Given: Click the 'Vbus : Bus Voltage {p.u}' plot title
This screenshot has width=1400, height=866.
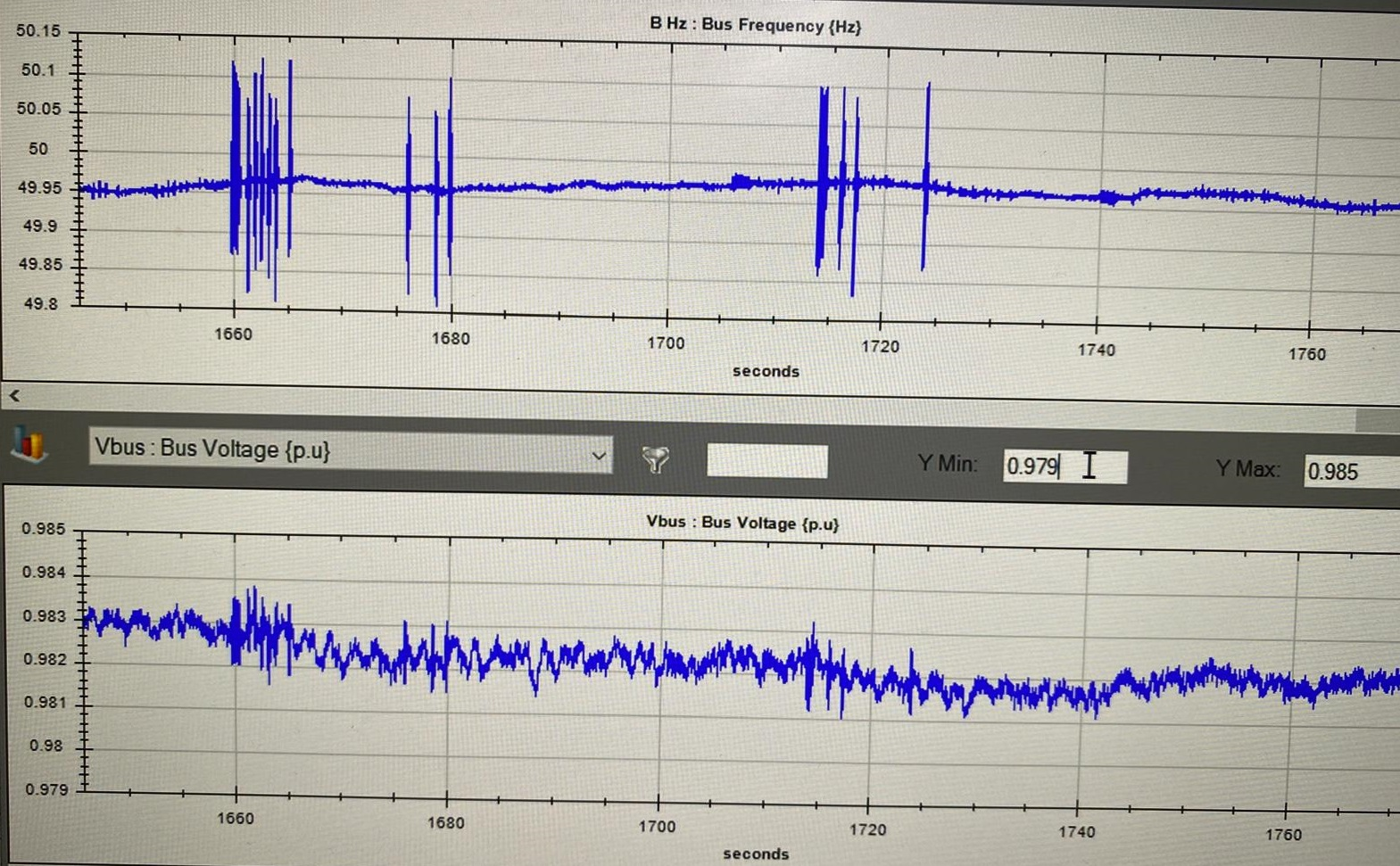Looking at the screenshot, I should 742,523.
